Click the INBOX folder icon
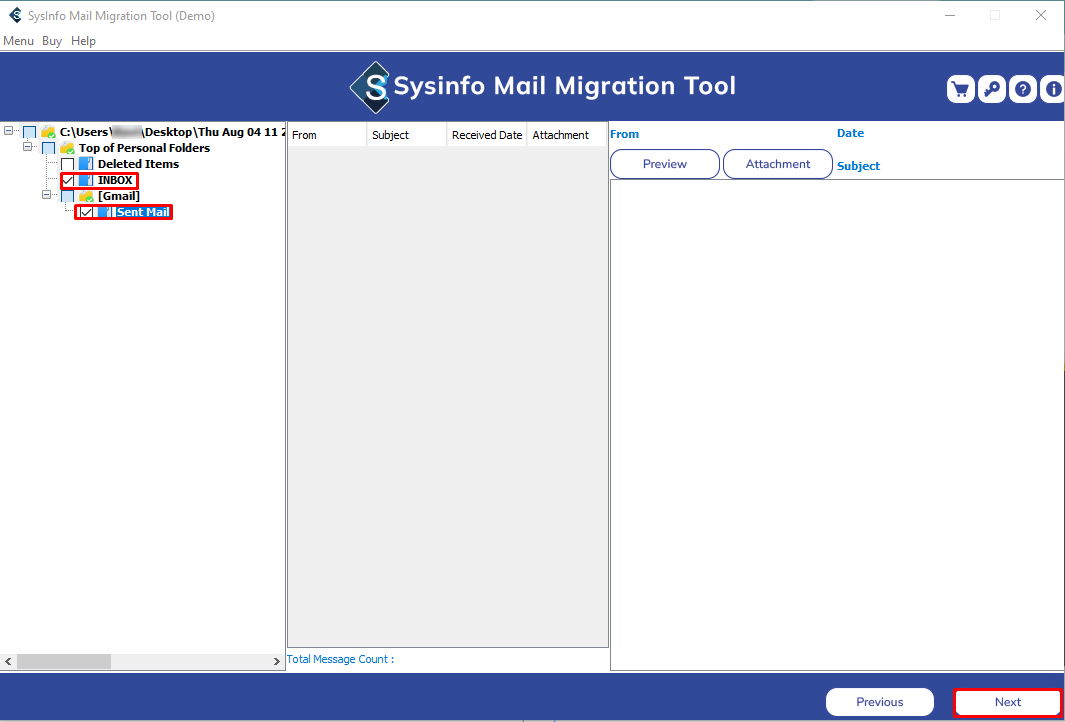This screenshot has width=1065, height=722. click(x=86, y=181)
